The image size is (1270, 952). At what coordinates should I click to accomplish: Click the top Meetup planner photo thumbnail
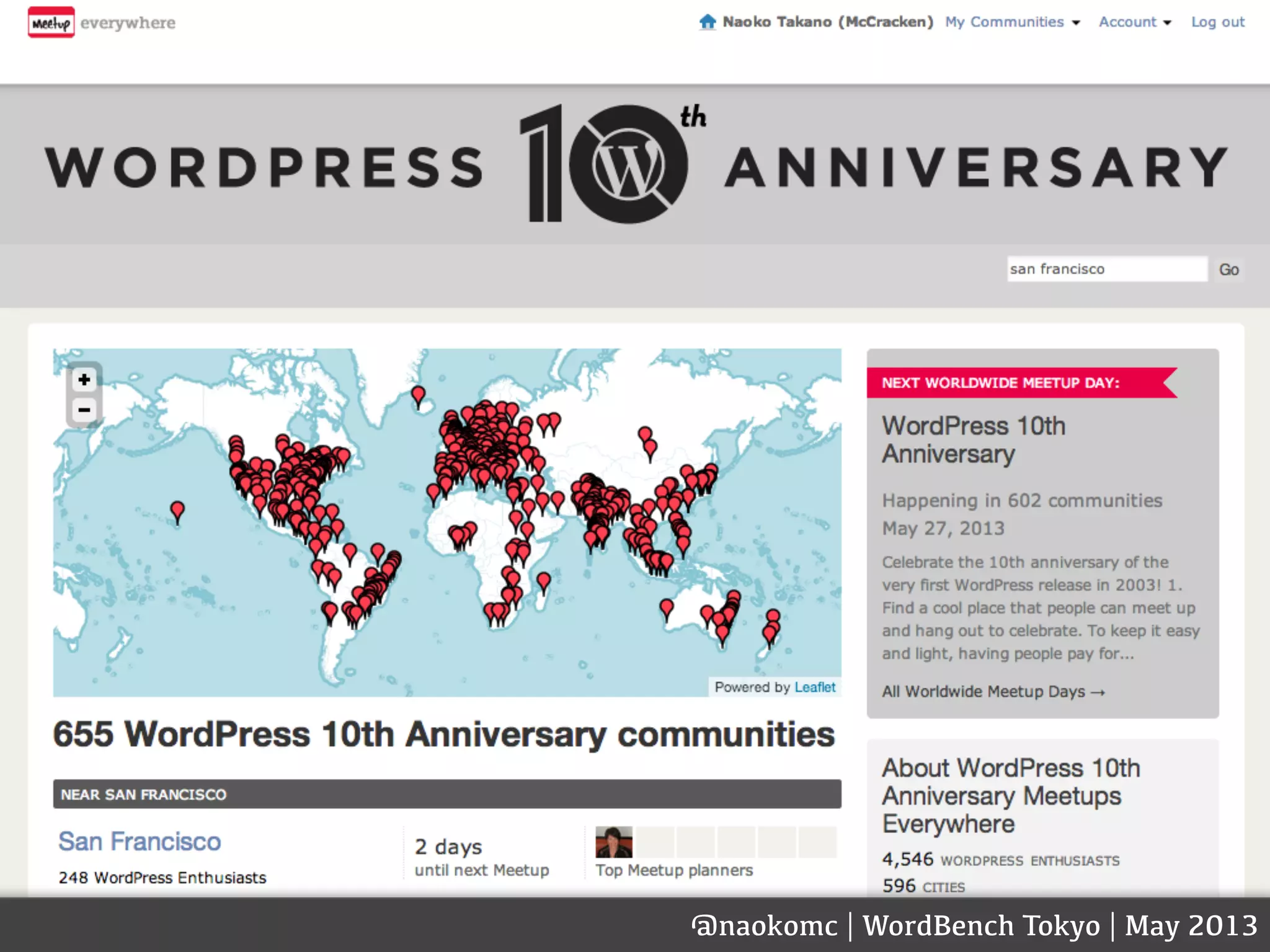point(613,842)
